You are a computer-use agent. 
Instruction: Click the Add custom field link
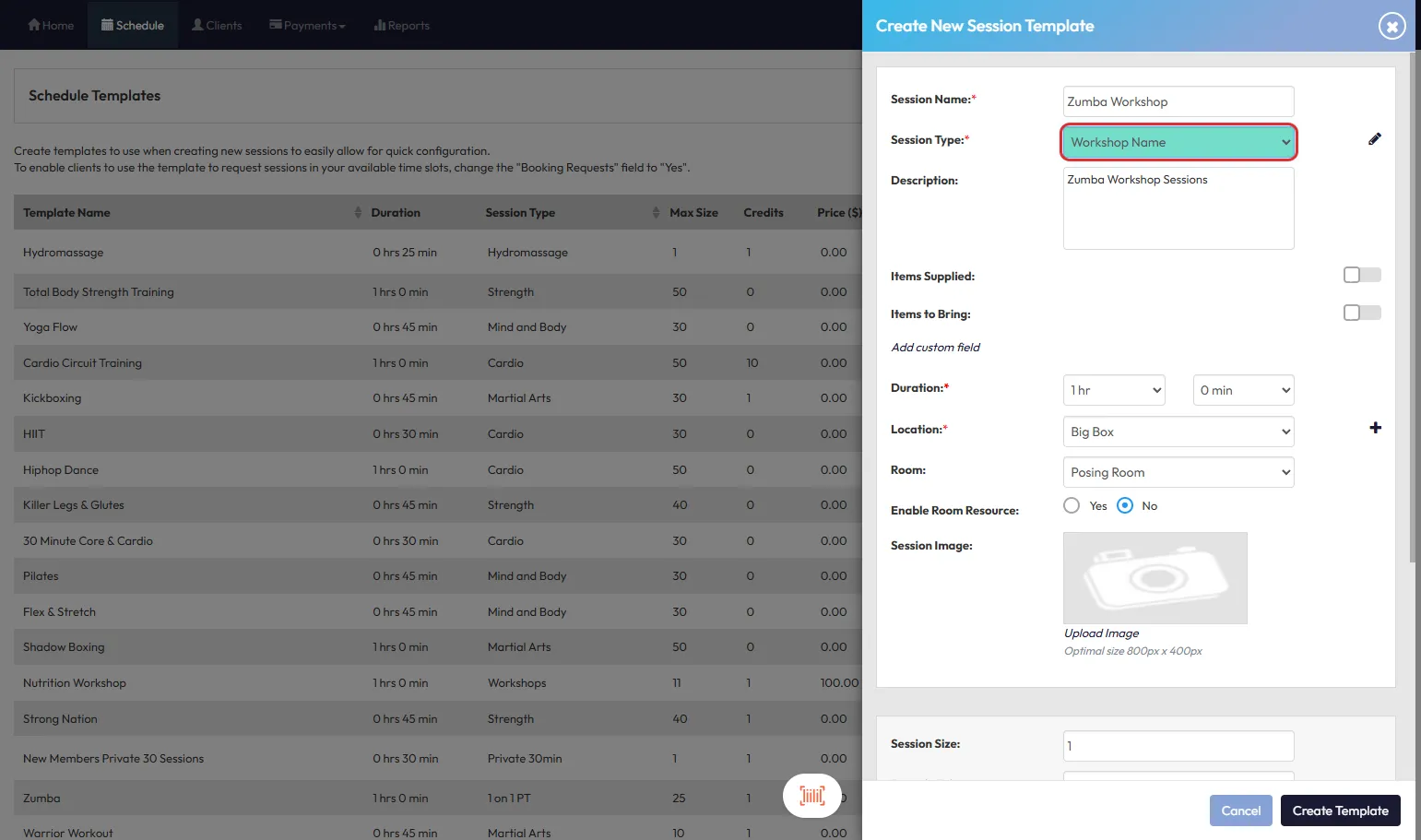tap(935, 348)
